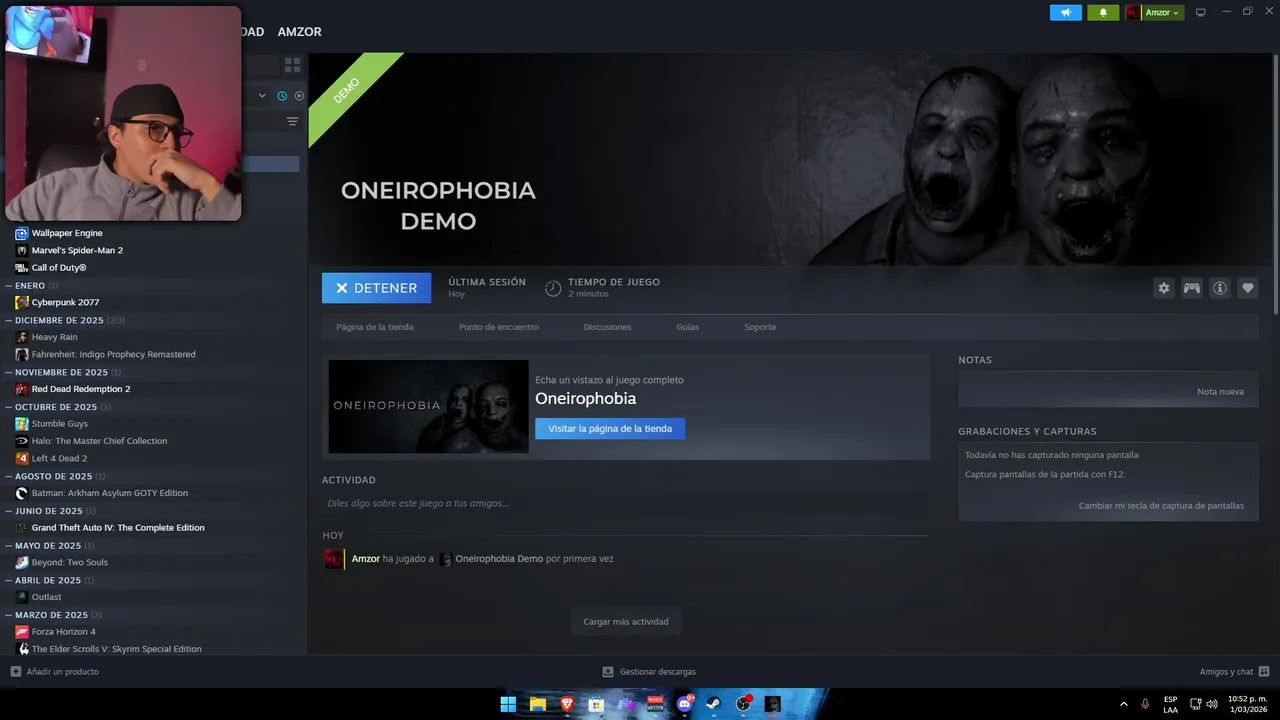
Task: Switch library to grid view icon
Action: 292,64
